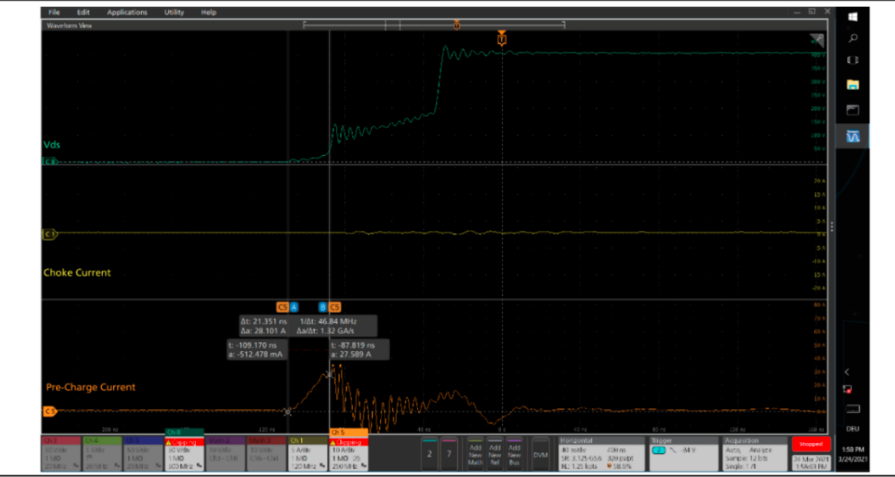Click the Windows Start icon

(x=853, y=16)
